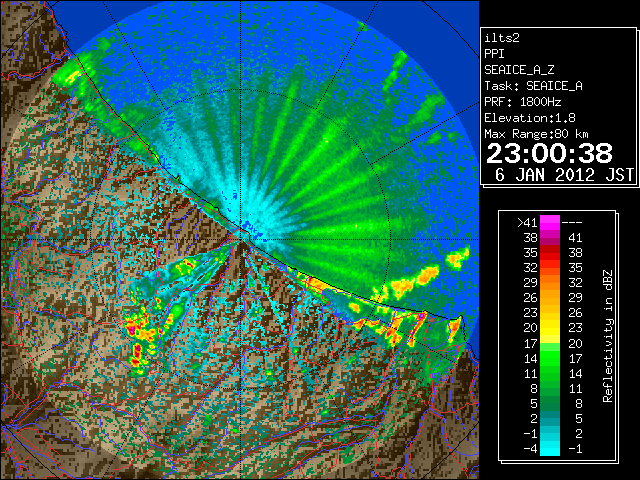Click the 'SEAICE_A_Z' product label
Screen dimensions: 640x480
pos(519,70)
